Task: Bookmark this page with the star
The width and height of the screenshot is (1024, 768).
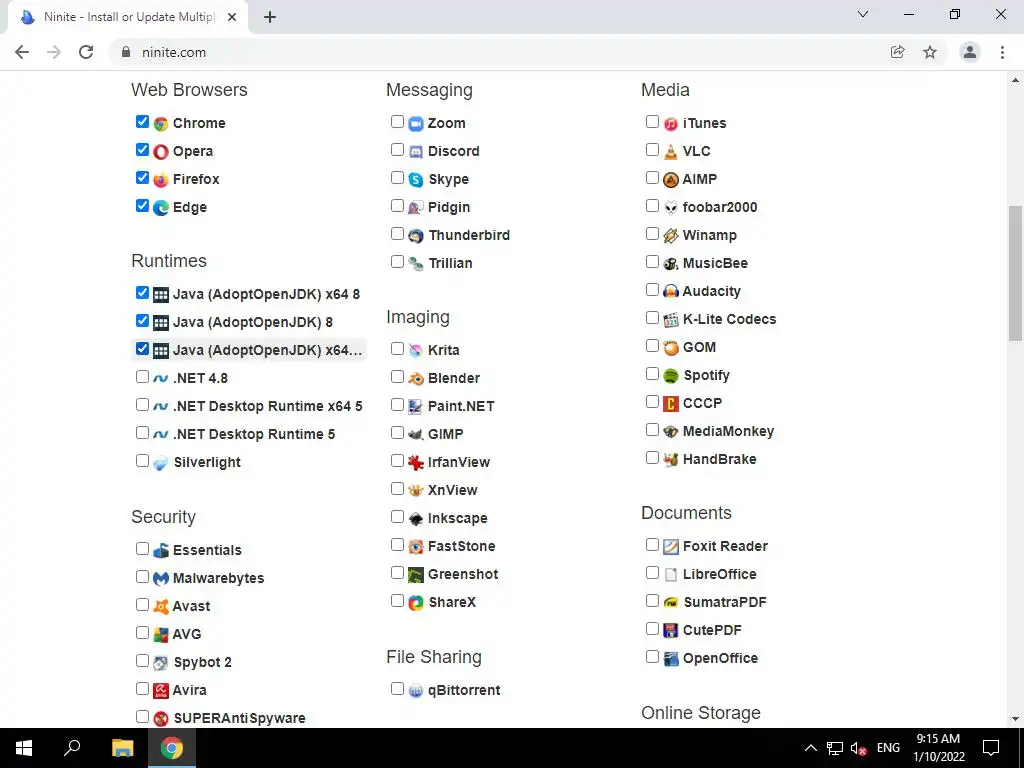Action: coord(930,52)
